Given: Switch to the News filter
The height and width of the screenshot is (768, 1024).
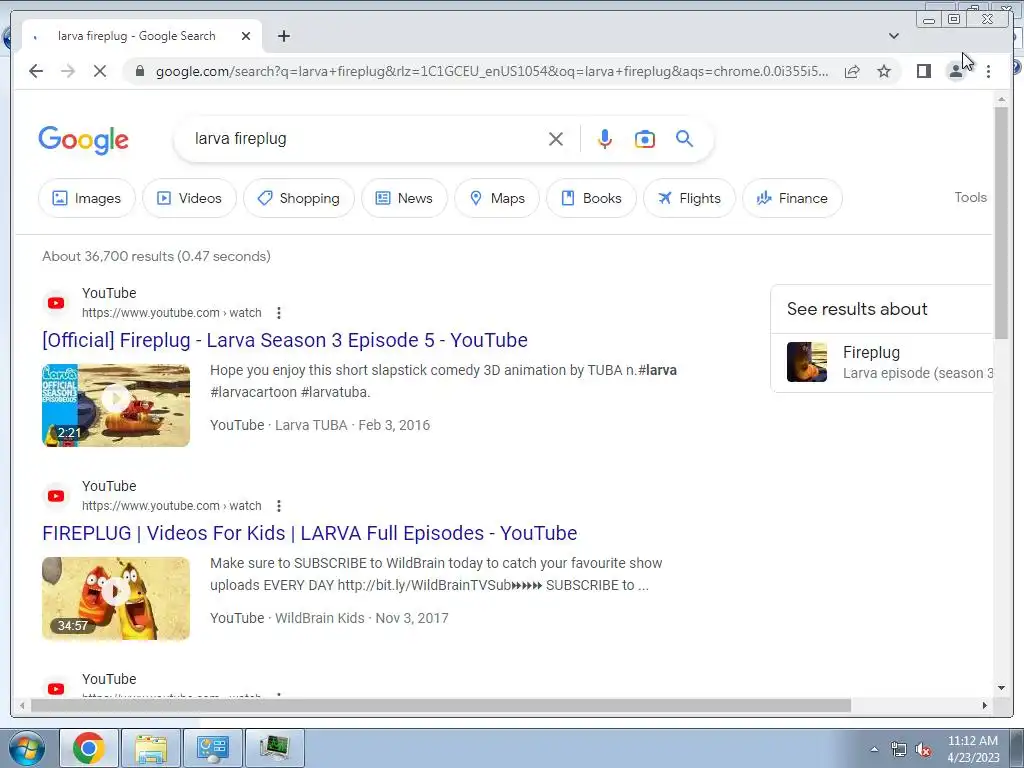Looking at the screenshot, I should pyautogui.click(x=404, y=198).
